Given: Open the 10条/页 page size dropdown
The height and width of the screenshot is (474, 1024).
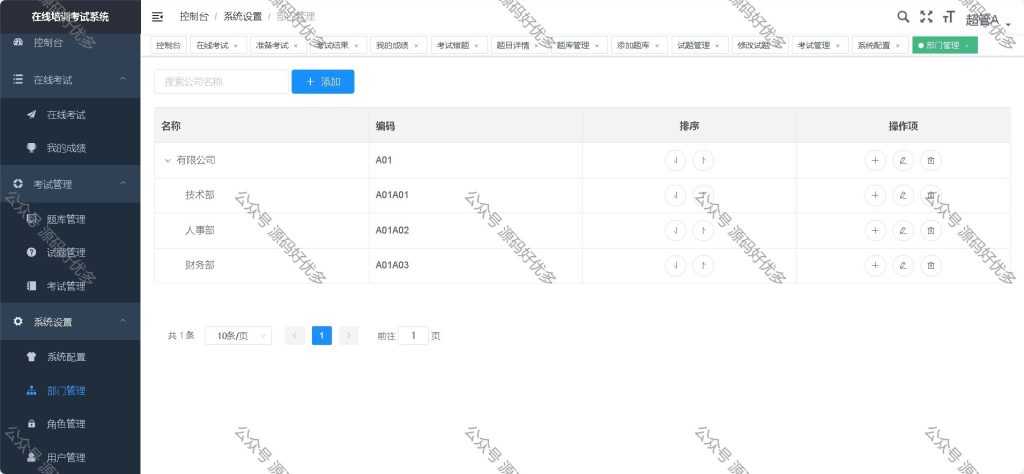Looking at the screenshot, I should 238,336.
